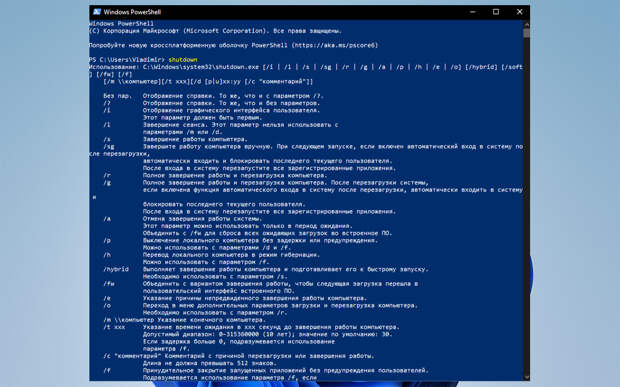Click 'пользовательский интерфейс встроенного ПО.' line

[219, 291]
